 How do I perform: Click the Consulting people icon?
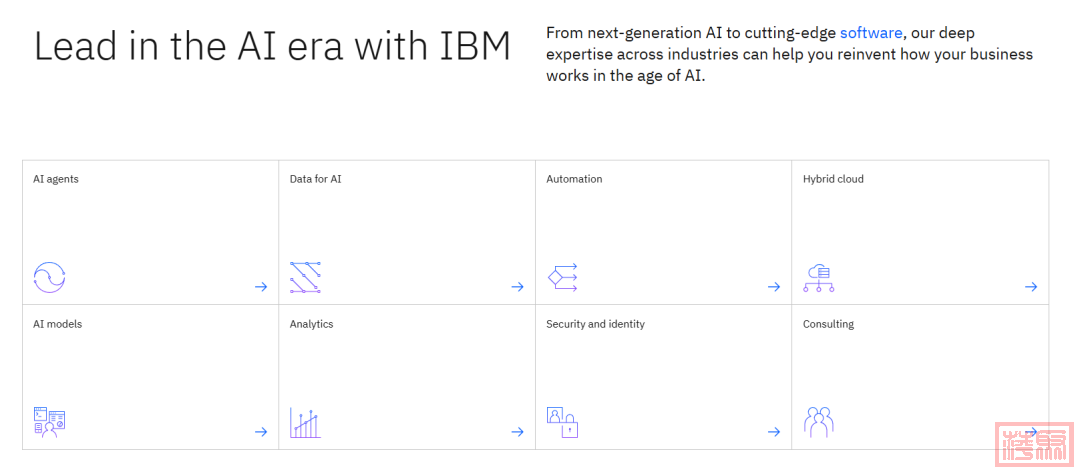818,422
